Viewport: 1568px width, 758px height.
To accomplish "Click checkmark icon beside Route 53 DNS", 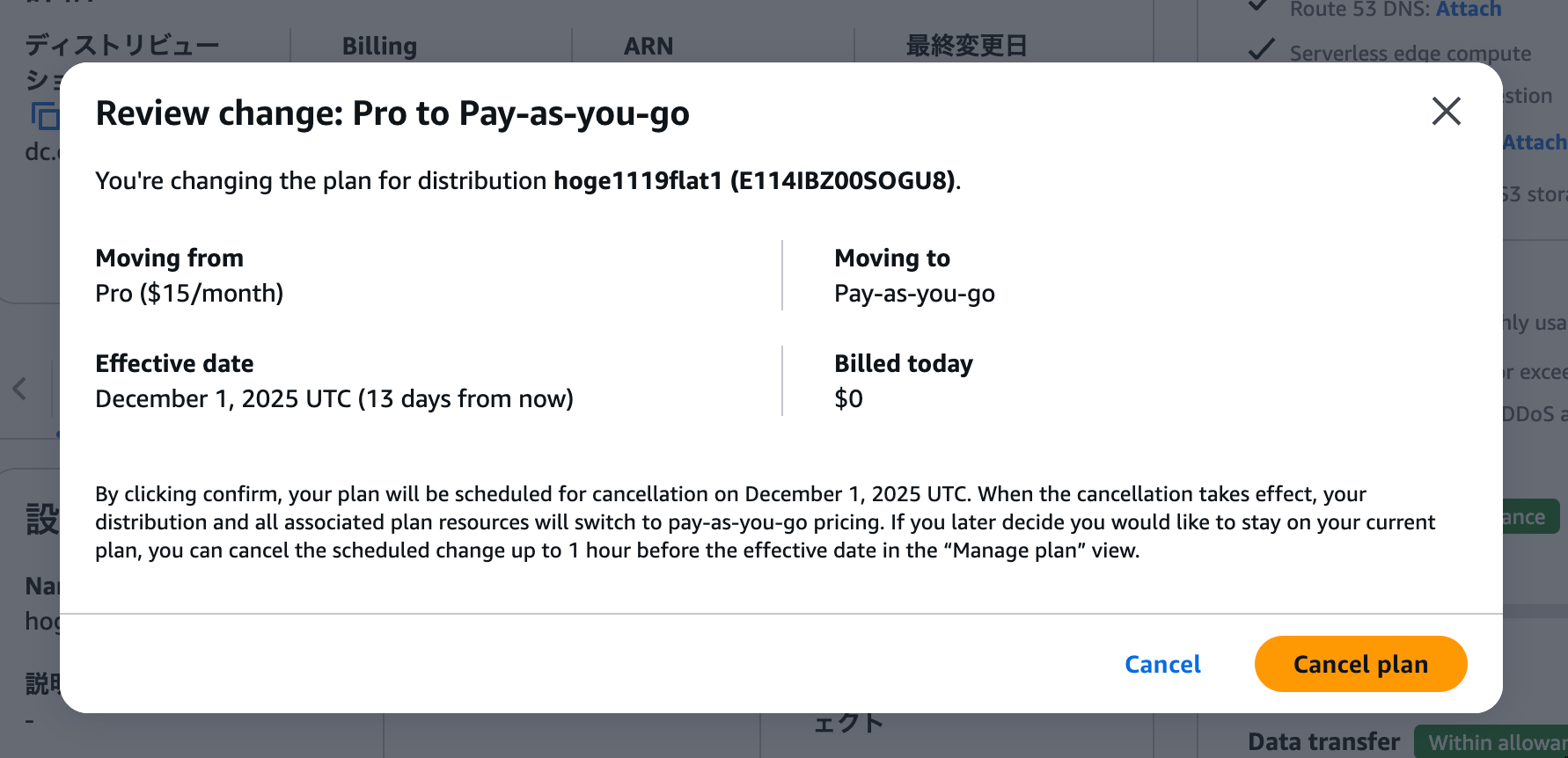I will [x=1259, y=6].
